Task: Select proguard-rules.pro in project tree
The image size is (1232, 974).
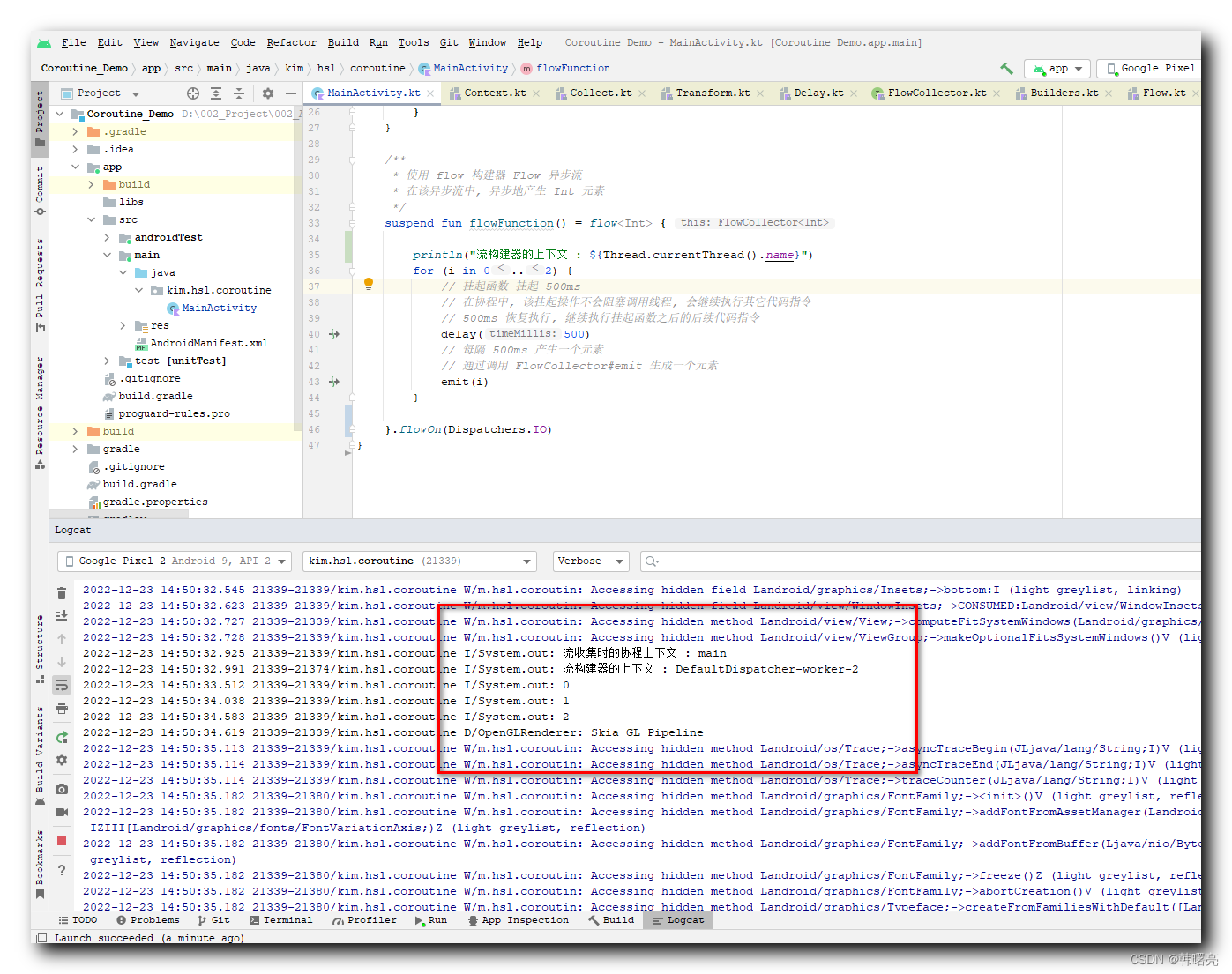Action: (175, 413)
